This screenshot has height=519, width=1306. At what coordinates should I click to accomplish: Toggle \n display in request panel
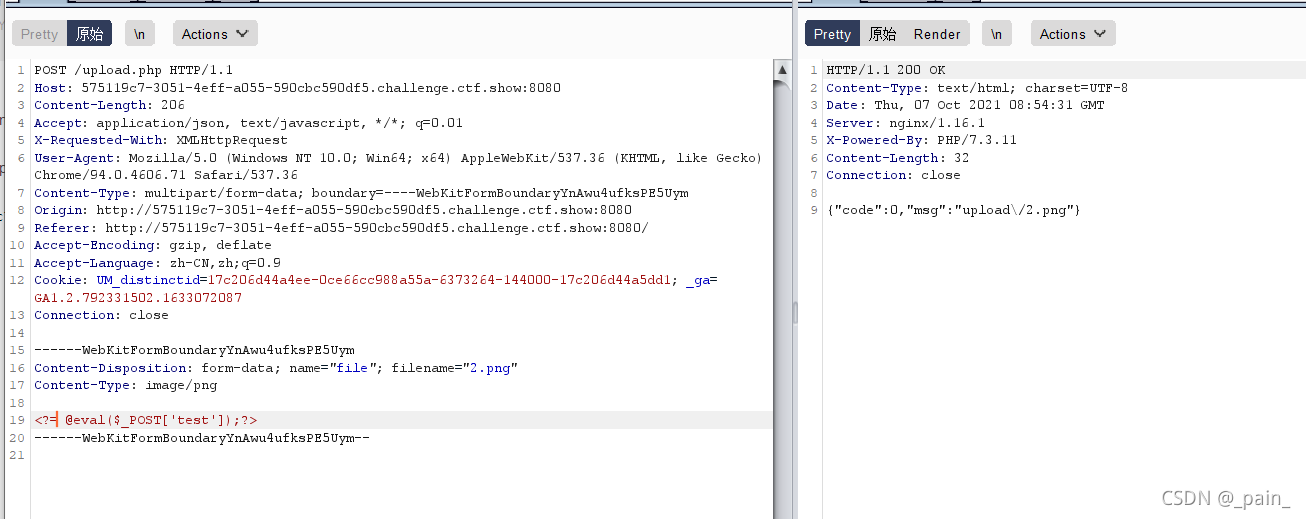coord(140,34)
